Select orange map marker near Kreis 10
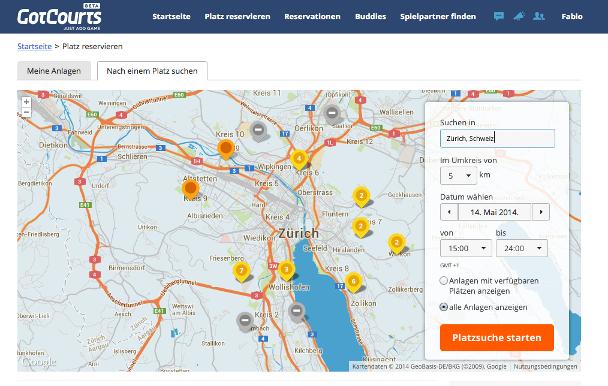This screenshot has height=386, width=608. click(x=226, y=149)
